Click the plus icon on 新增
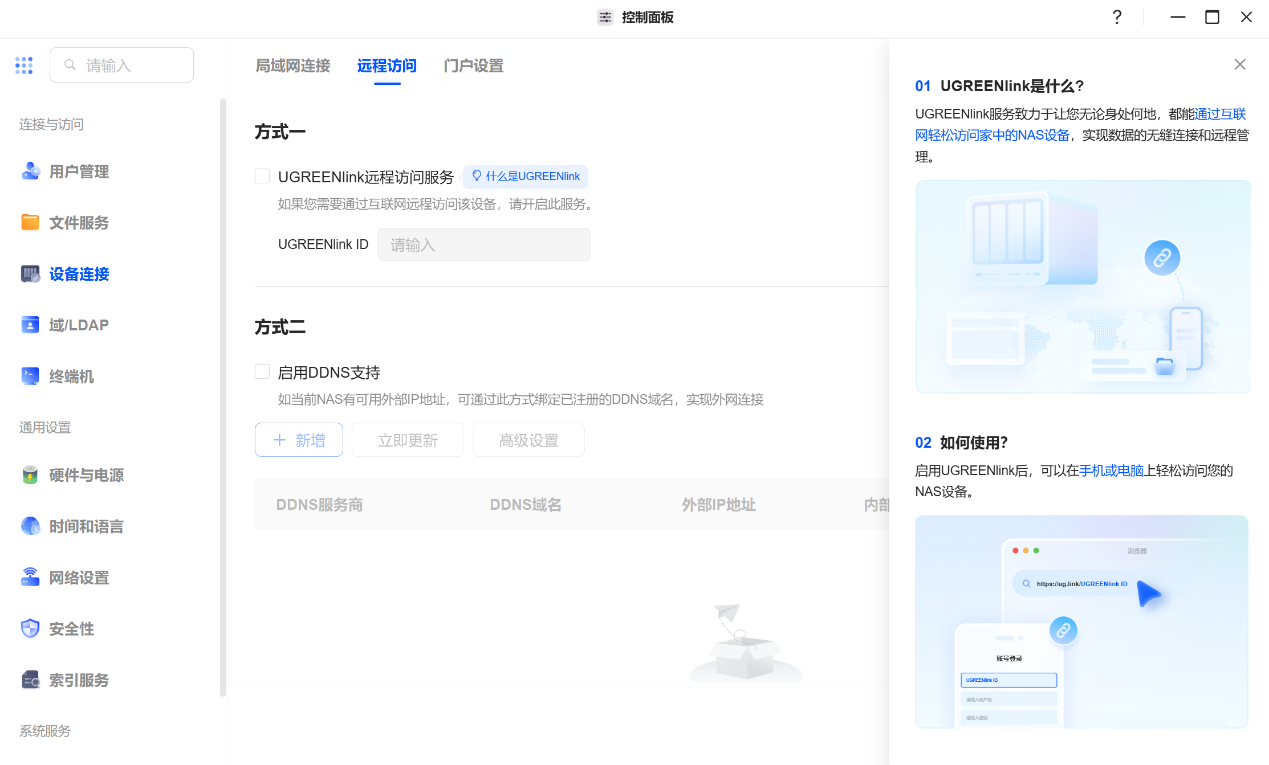This screenshot has width=1269, height=765. [x=280, y=440]
